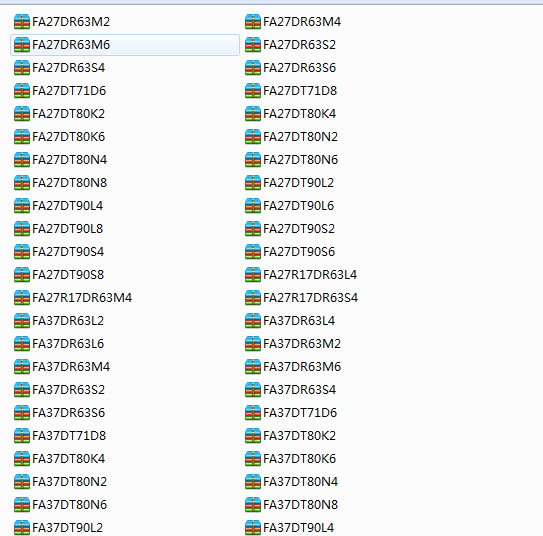543x536 pixels.
Task: Select the file name FA37DT80N8
Action: coord(301,505)
